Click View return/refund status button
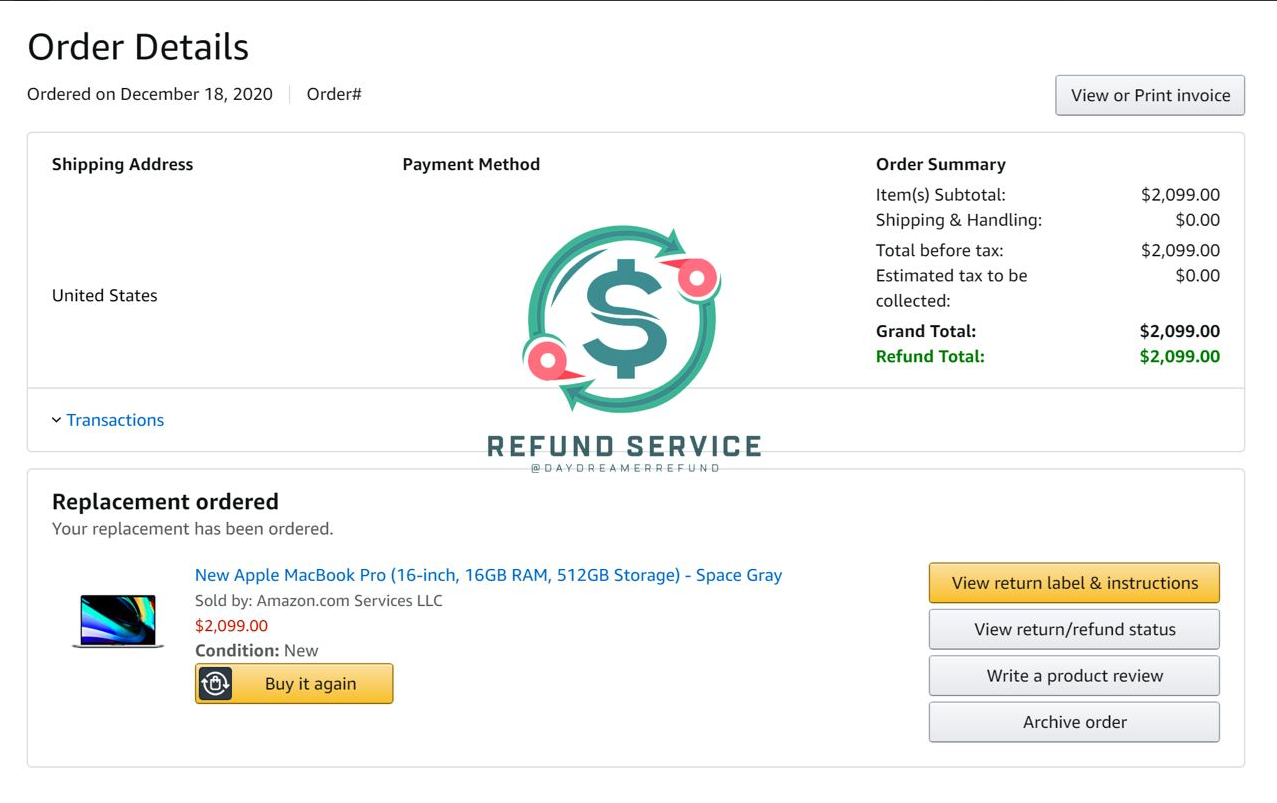 1074,629
